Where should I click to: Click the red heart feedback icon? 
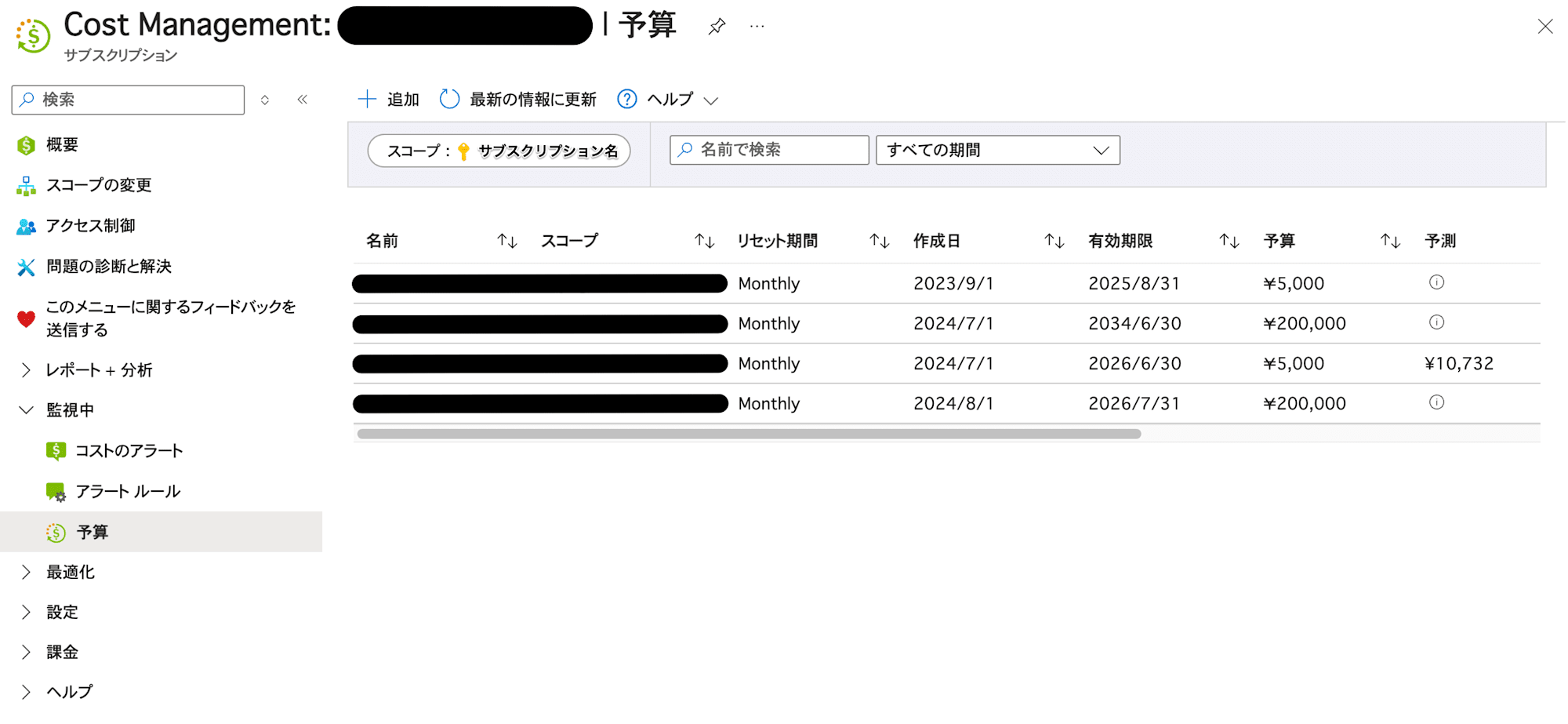coord(26,319)
